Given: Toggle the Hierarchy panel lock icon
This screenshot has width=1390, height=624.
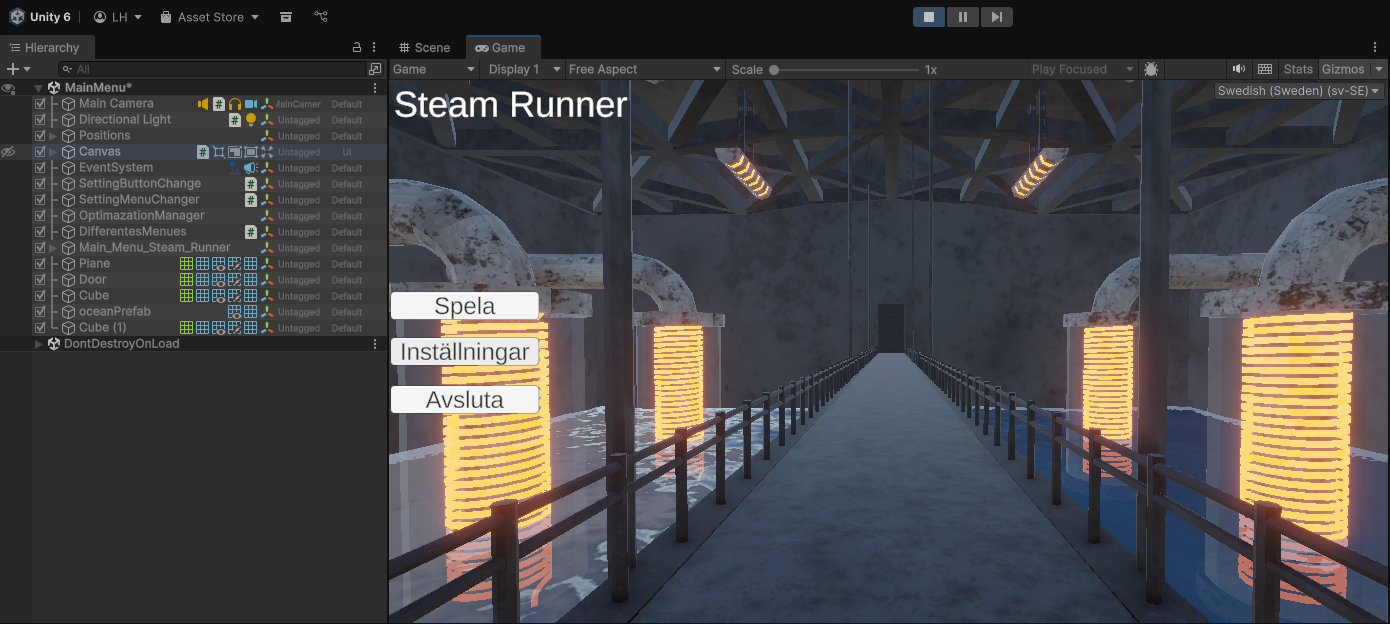Looking at the screenshot, I should [357, 47].
